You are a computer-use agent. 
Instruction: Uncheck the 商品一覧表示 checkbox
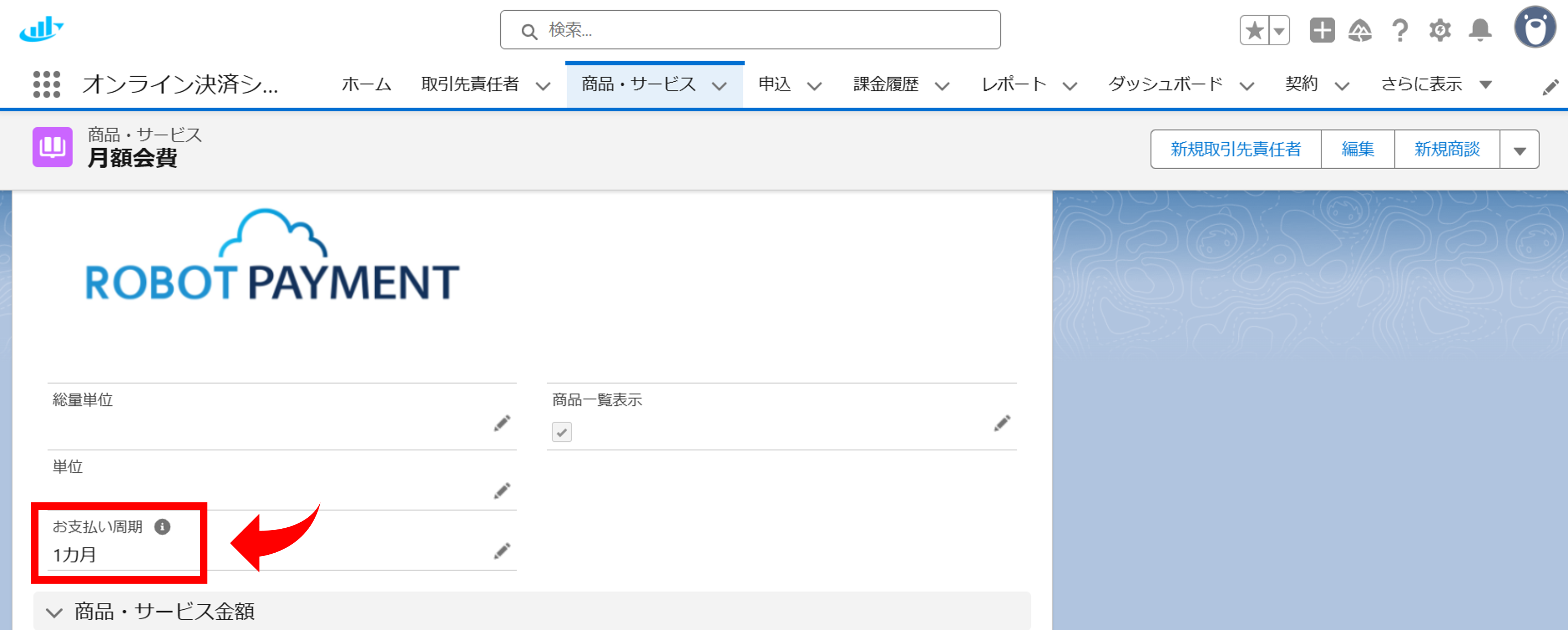tap(562, 432)
